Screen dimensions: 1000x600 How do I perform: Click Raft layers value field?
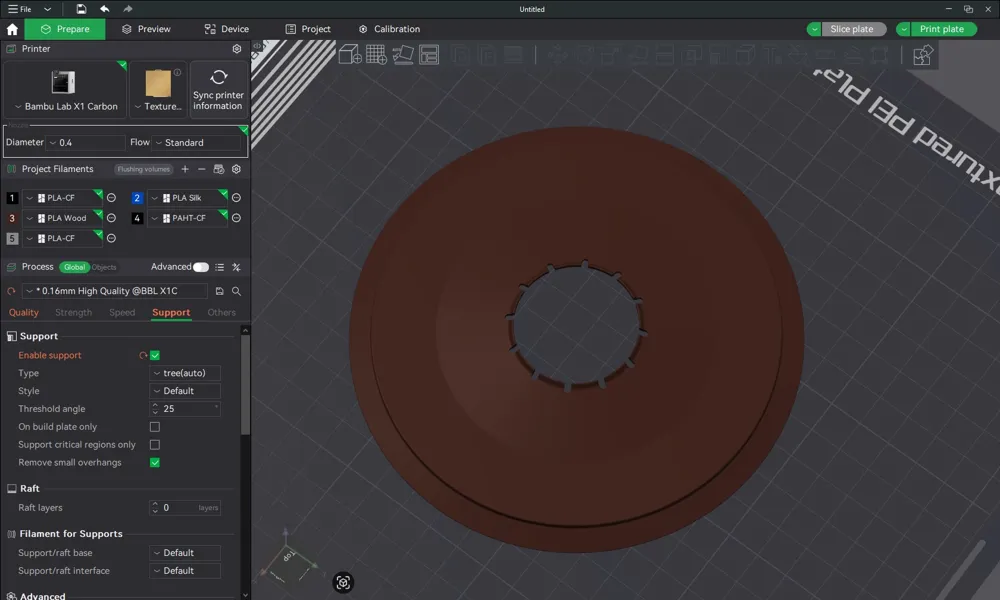click(x=185, y=508)
